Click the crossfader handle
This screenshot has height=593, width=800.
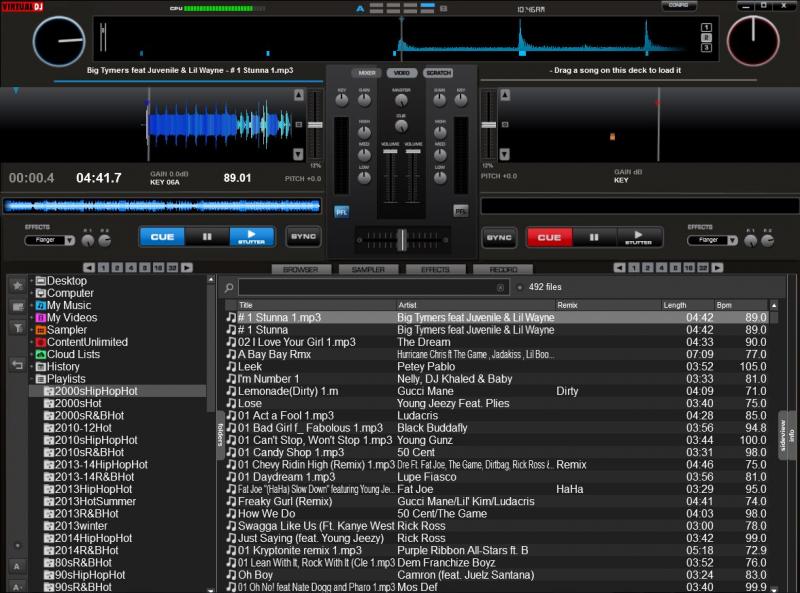coord(402,239)
